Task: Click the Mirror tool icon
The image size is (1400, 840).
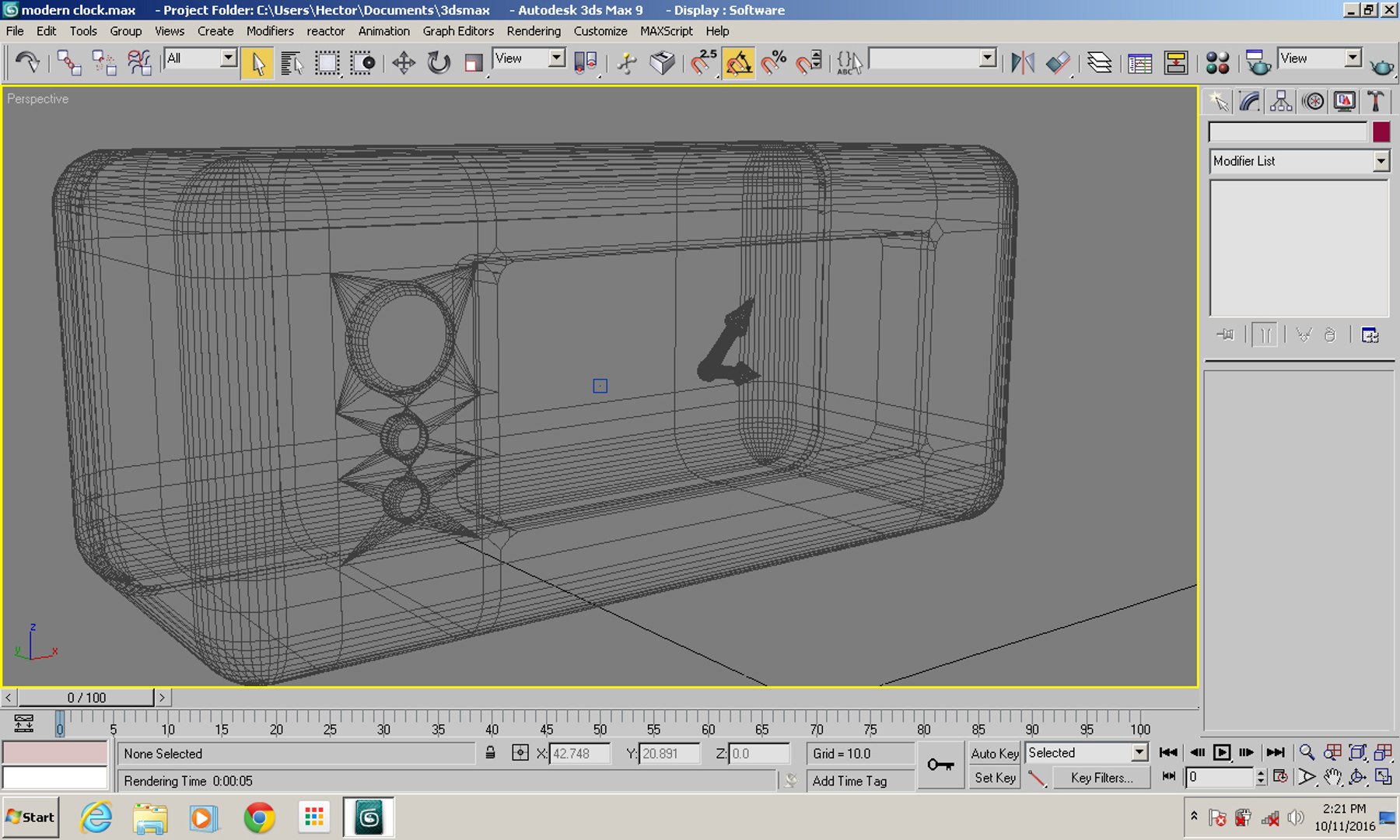Action: pos(1022,62)
